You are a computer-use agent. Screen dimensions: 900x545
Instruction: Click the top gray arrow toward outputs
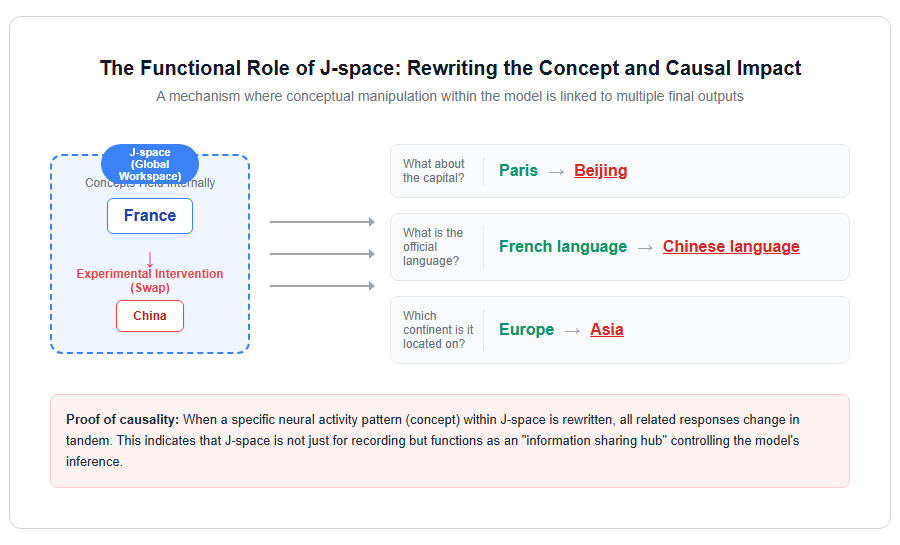pyautogui.click(x=322, y=221)
